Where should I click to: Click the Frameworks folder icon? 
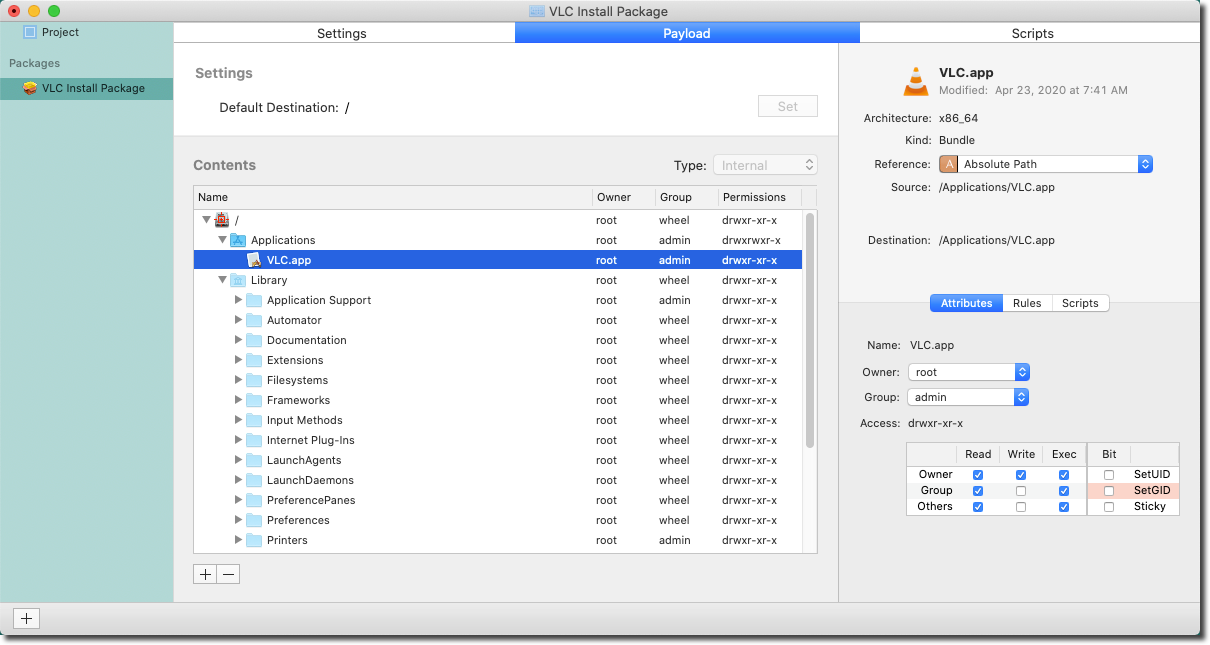pos(254,400)
